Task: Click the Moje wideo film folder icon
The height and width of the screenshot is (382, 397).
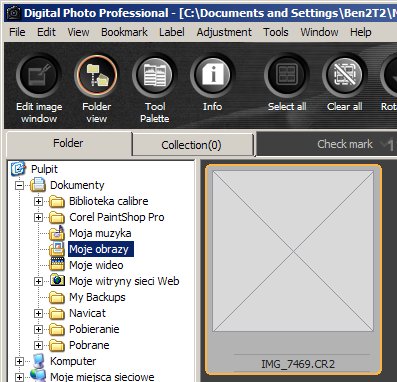Action: pyautogui.click(x=57, y=265)
